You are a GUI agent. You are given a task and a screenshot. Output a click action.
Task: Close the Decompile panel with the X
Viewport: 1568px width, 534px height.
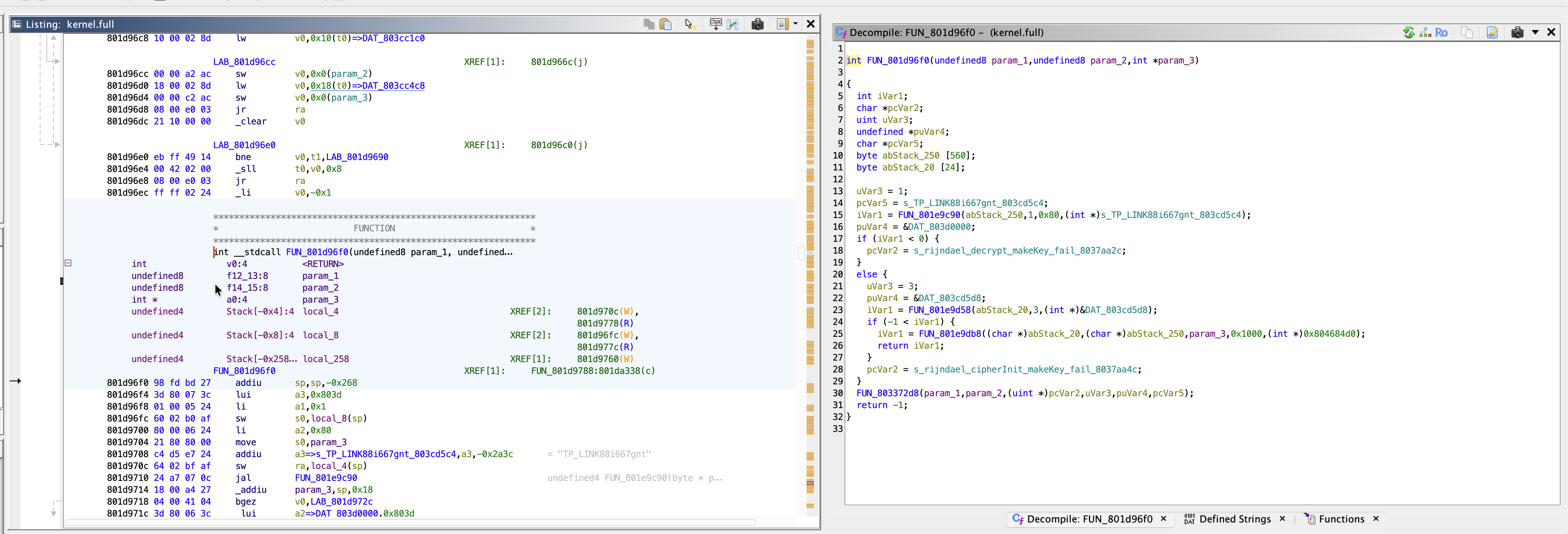click(1551, 33)
